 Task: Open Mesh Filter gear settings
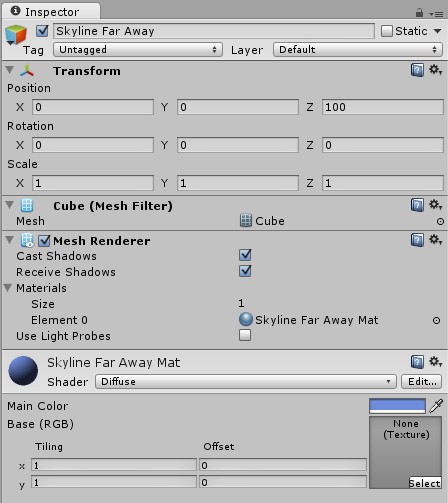435,205
